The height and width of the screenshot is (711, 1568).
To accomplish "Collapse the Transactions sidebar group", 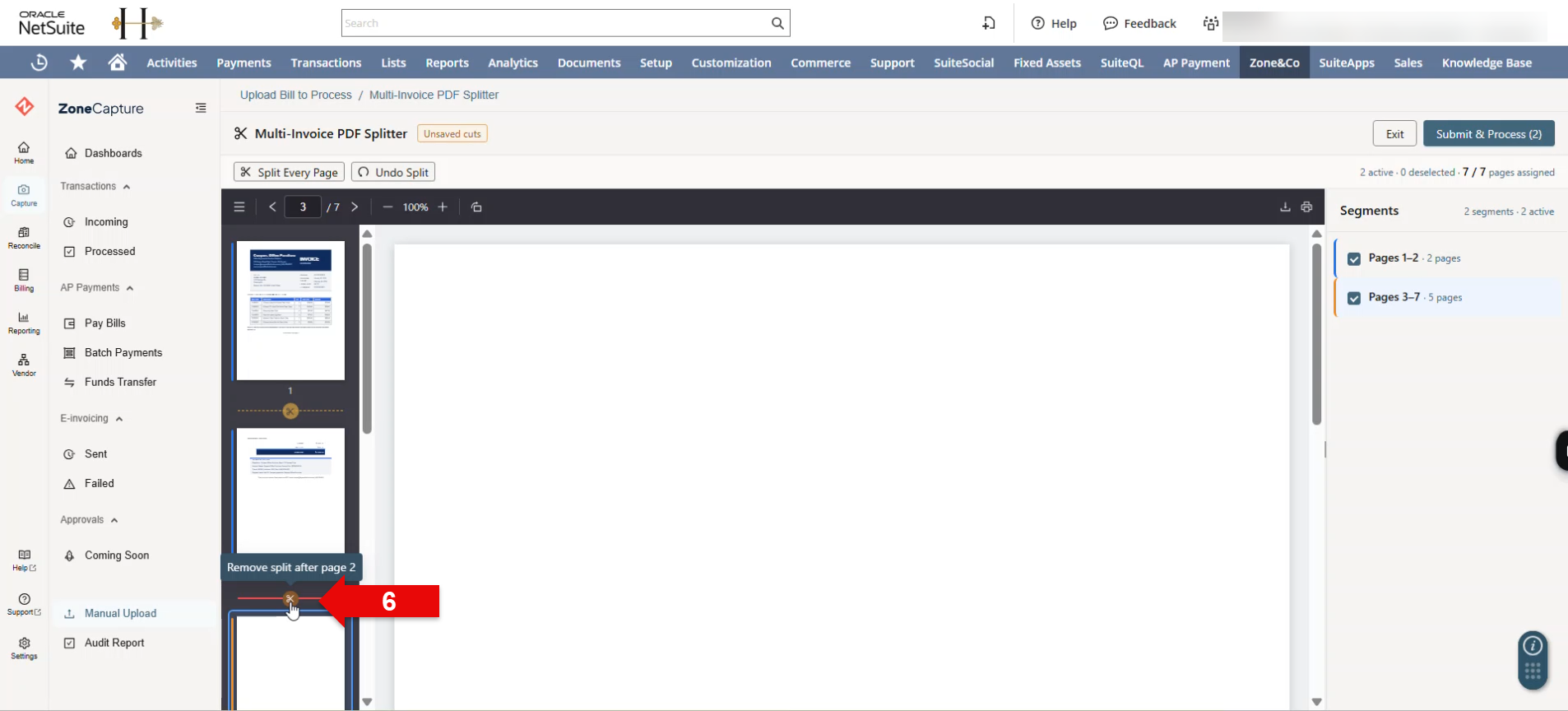I will click(x=95, y=187).
